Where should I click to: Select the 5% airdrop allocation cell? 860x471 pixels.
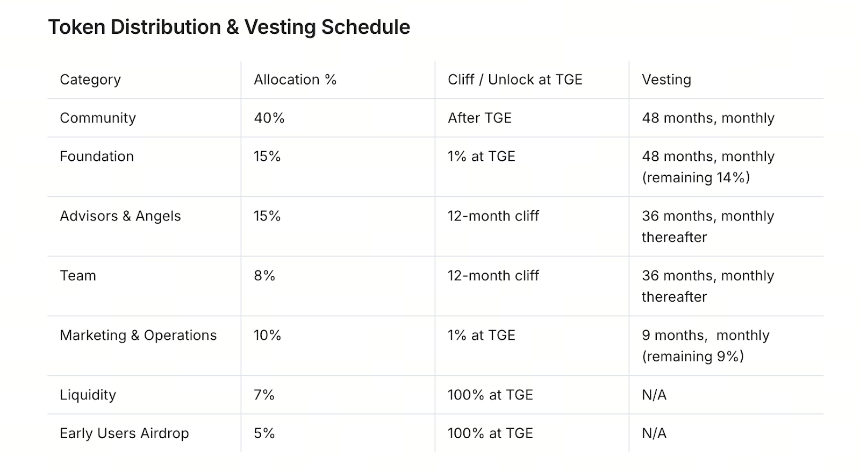coord(264,433)
